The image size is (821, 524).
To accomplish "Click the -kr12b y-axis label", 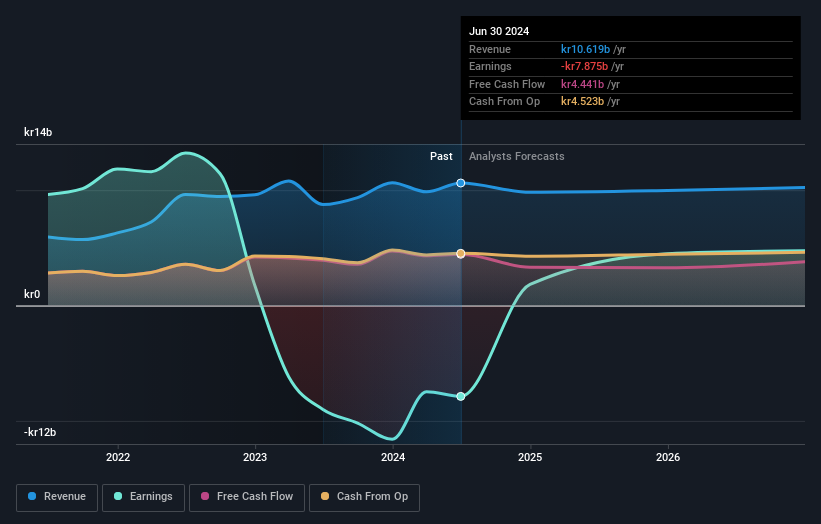I will 40,432.
